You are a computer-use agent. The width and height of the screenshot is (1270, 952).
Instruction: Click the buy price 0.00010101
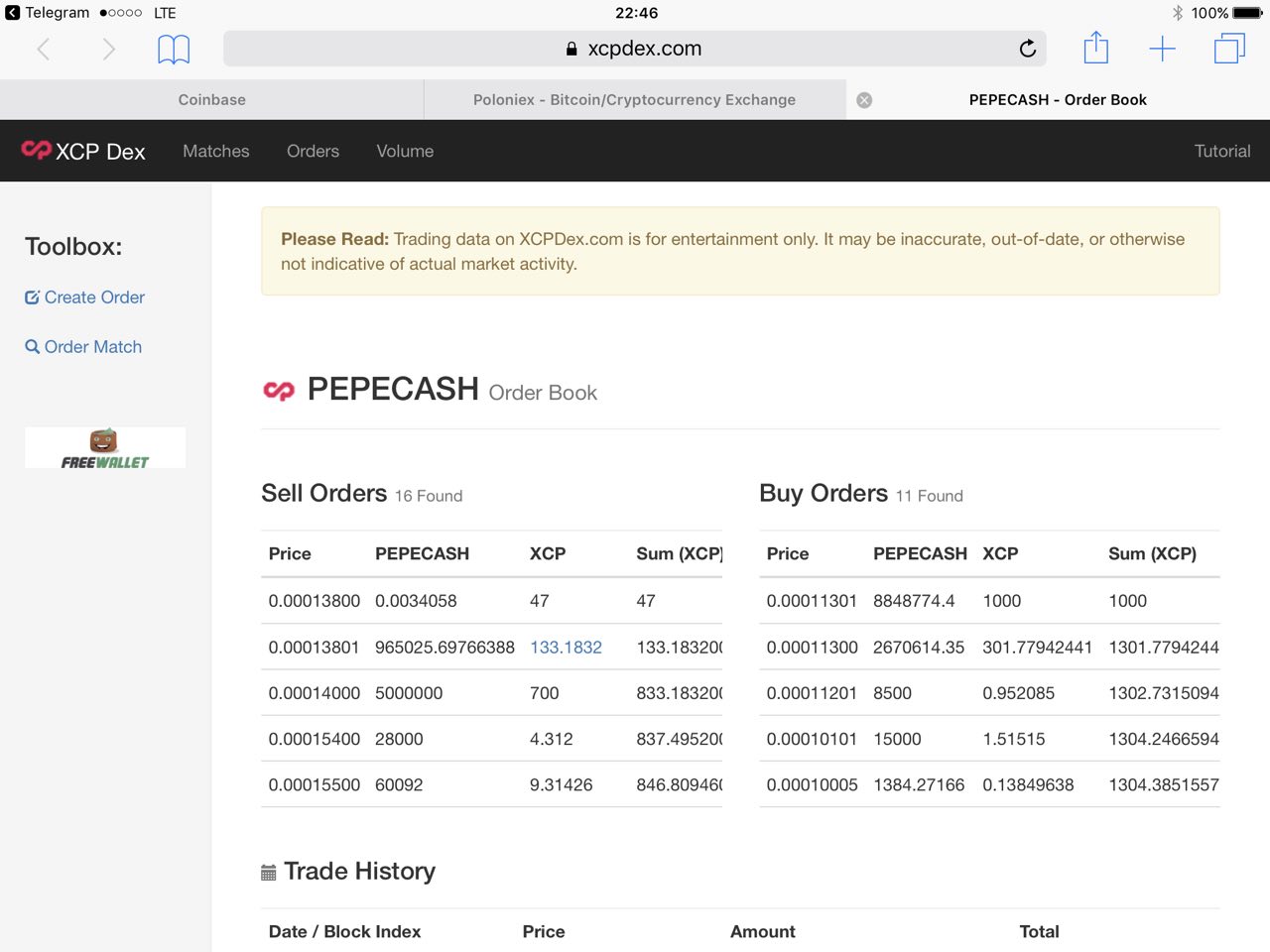[812, 739]
